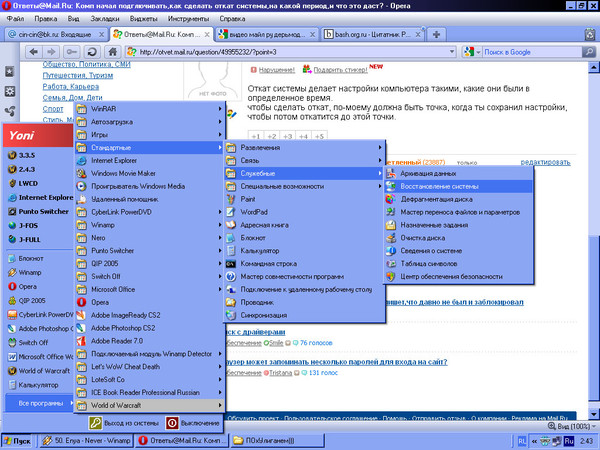Expand the Игры submenu
The width and height of the screenshot is (600, 450).
[149, 135]
